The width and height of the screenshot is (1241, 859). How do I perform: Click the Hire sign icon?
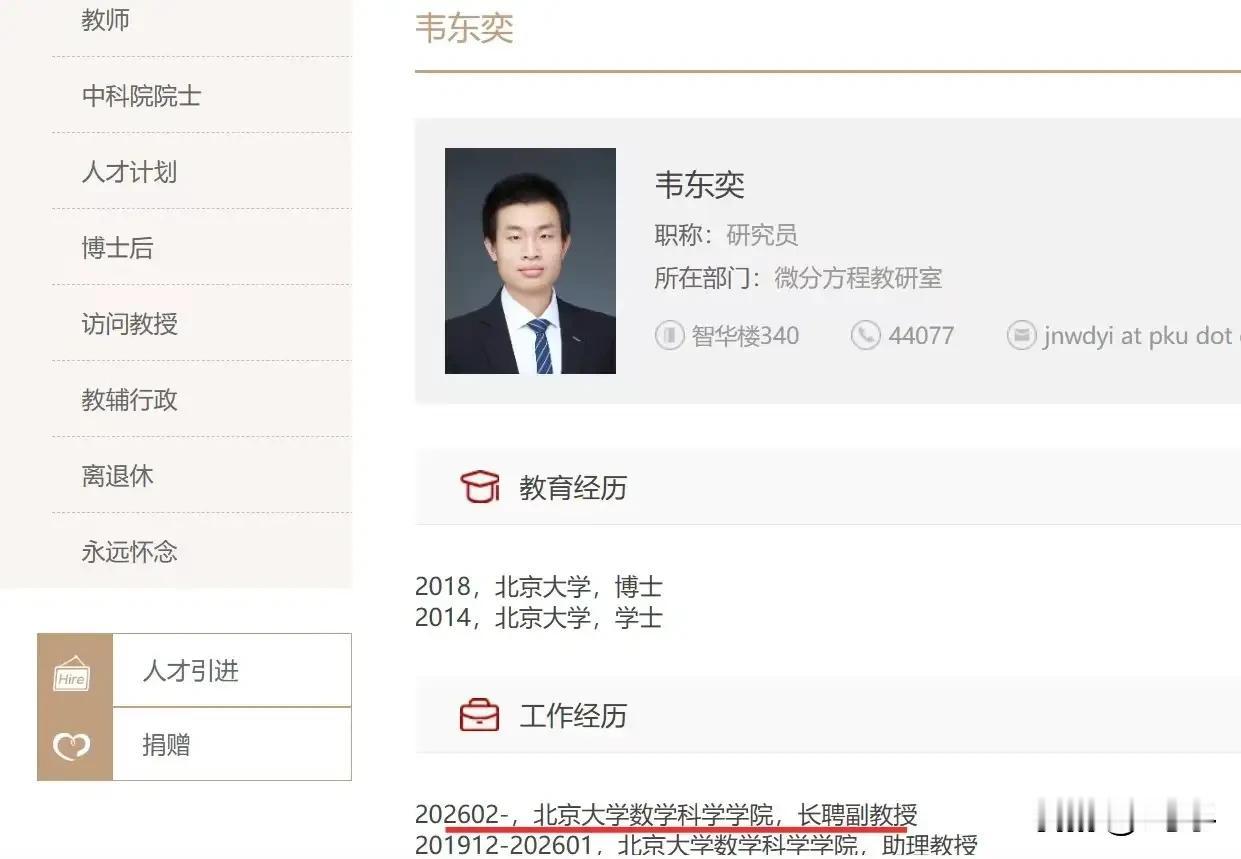coord(72,674)
